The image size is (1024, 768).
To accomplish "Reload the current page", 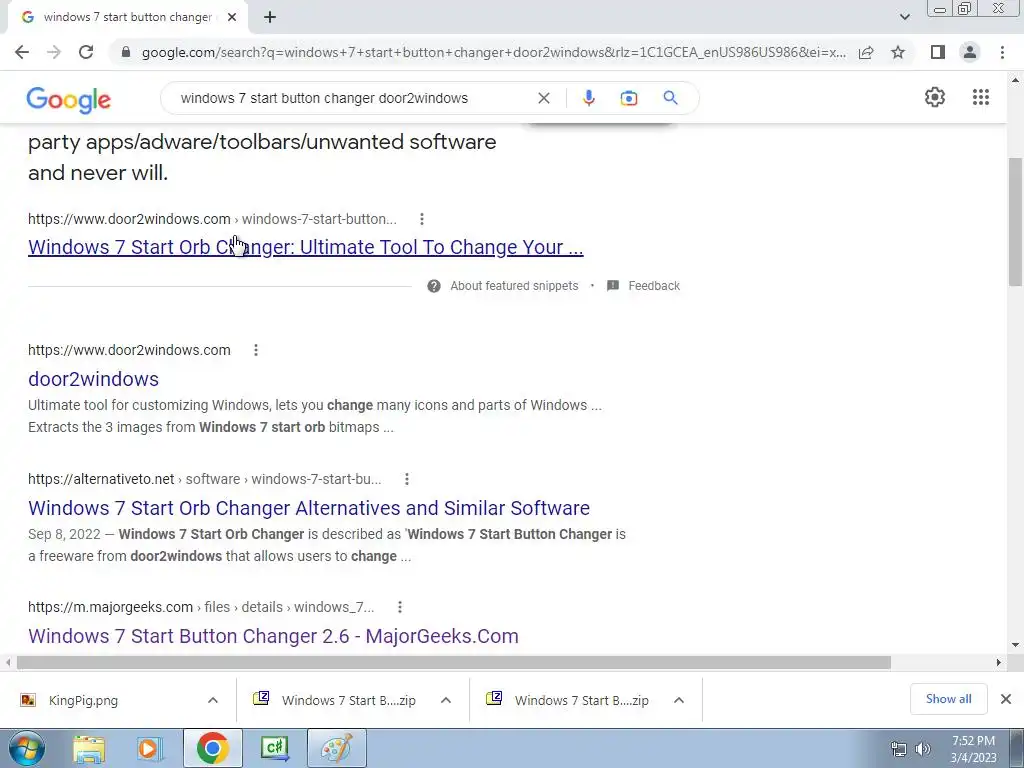I will [x=86, y=52].
